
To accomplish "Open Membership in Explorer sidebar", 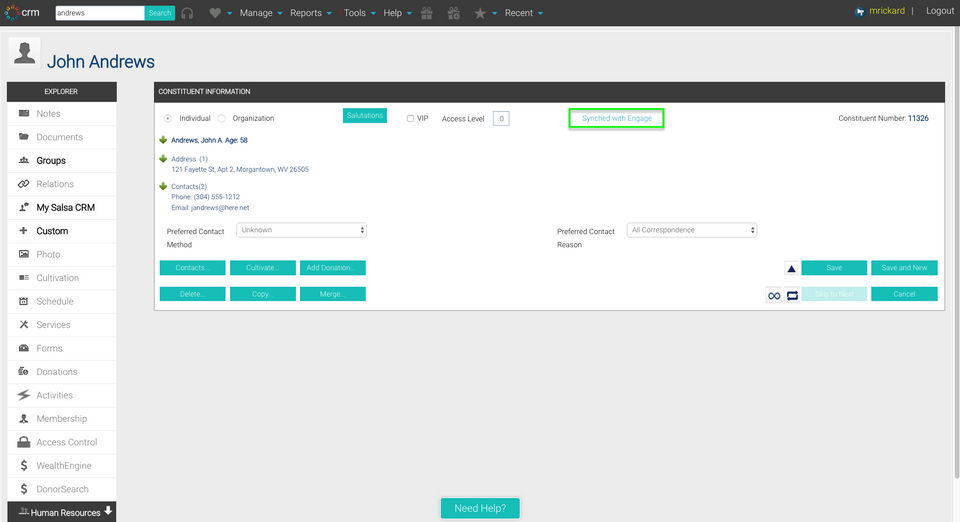I will pos(62,419).
